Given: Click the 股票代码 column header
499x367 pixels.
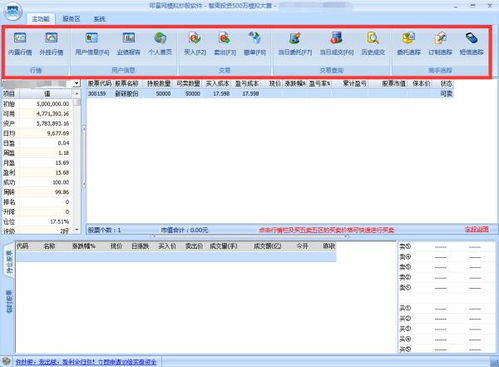Looking at the screenshot, I should (x=100, y=84).
